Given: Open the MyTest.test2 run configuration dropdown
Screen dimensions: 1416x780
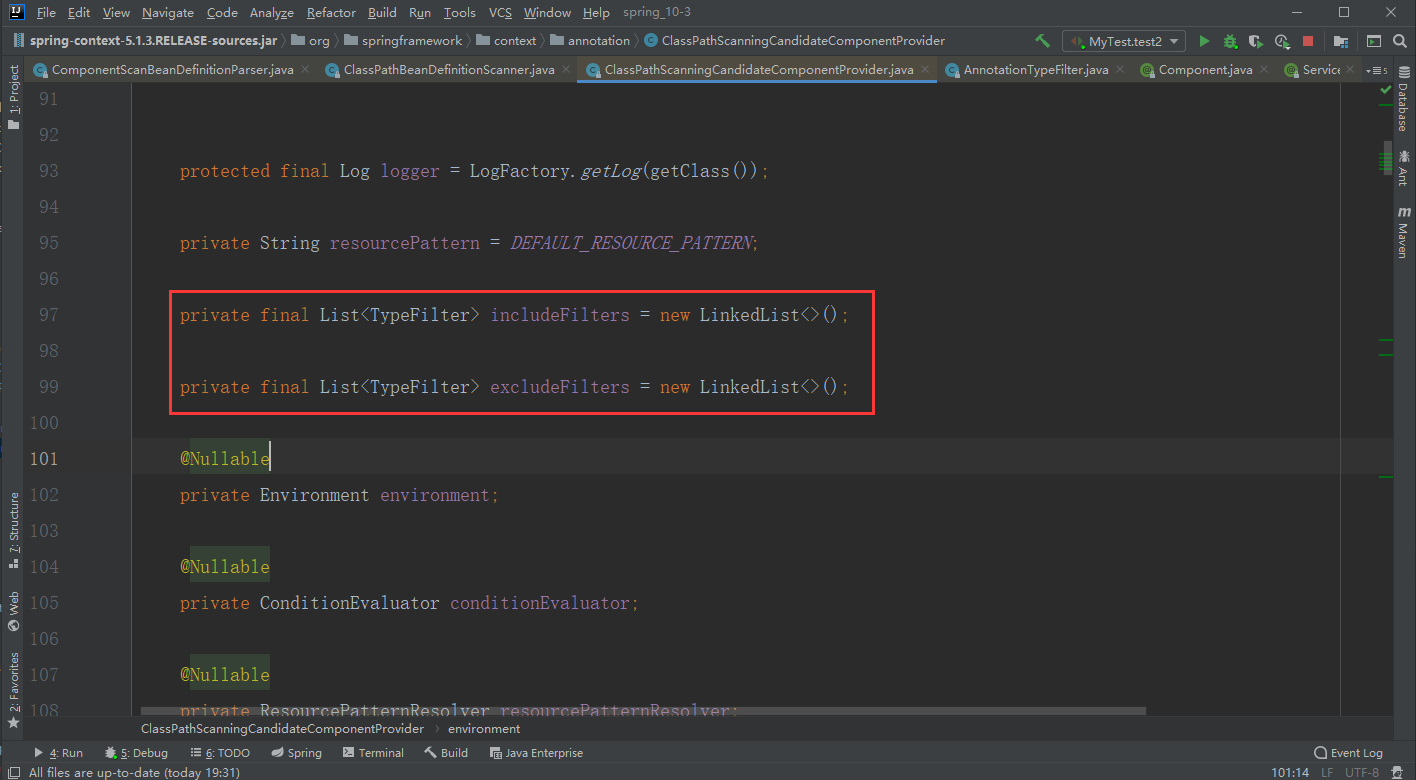Looking at the screenshot, I should coord(1124,41).
